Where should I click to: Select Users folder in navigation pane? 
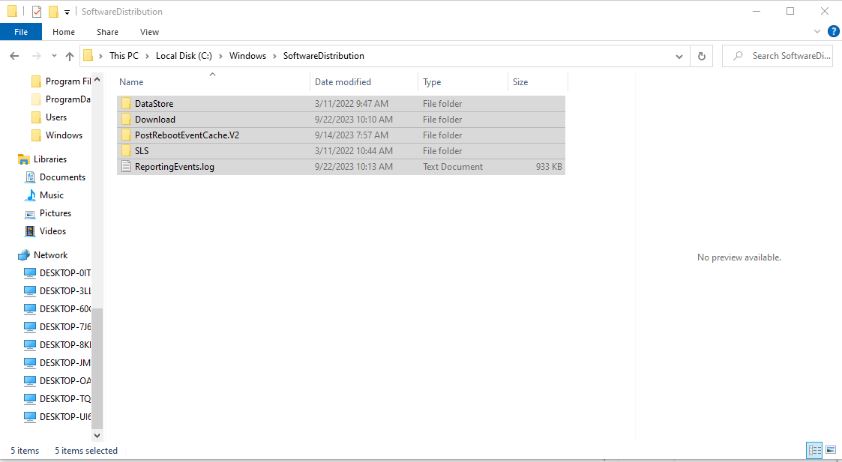(49, 117)
